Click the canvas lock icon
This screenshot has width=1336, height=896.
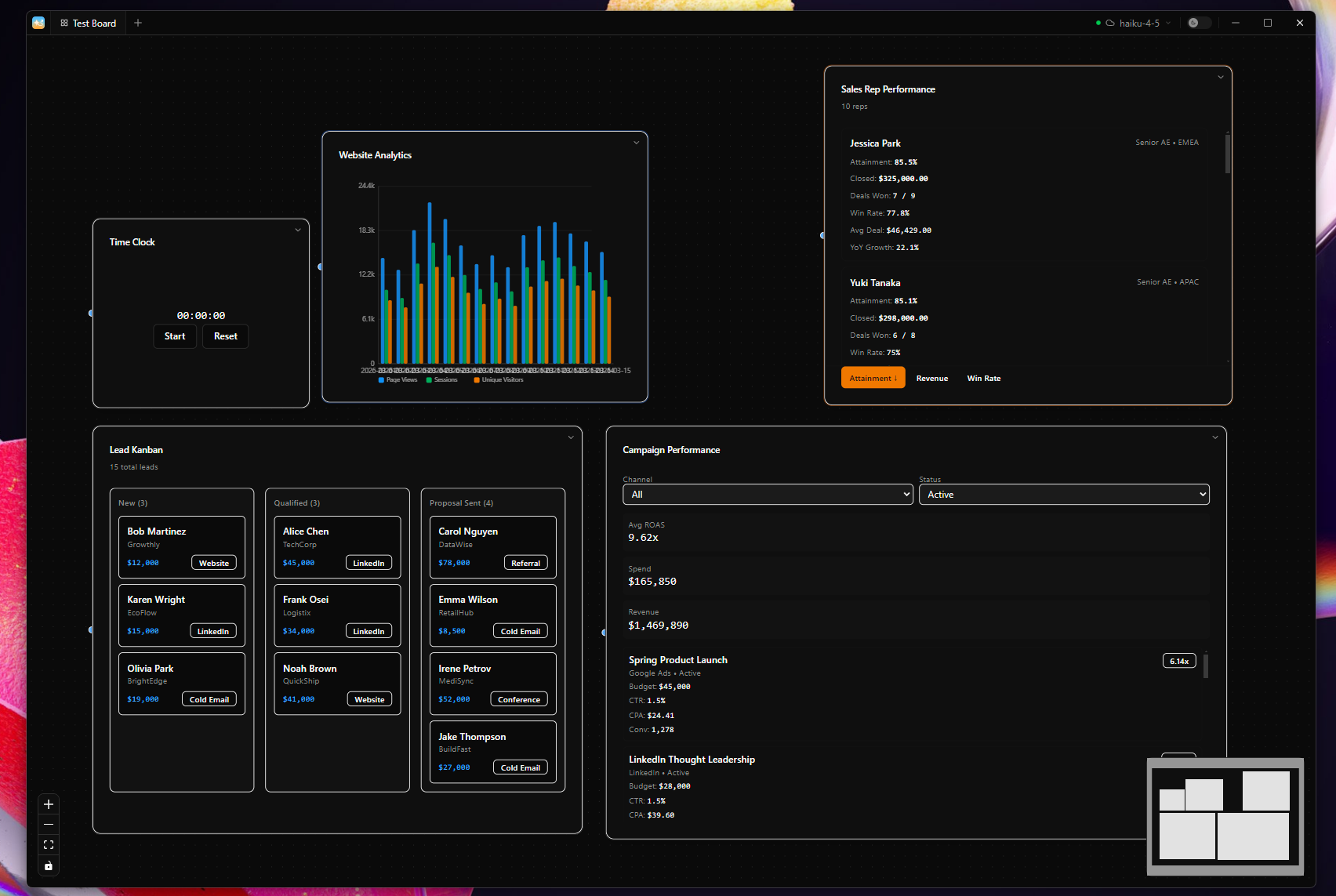click(x=48, y=865)
